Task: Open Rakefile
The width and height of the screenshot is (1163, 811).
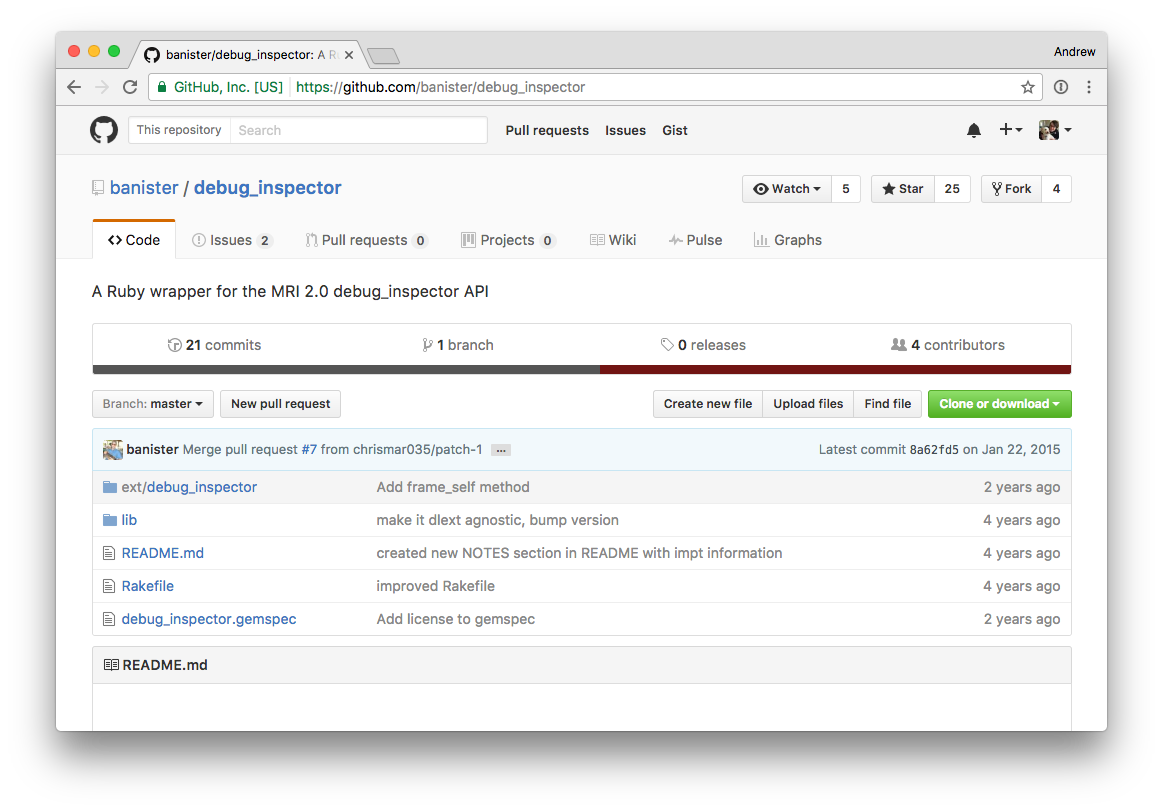Action: coord(148,586)
